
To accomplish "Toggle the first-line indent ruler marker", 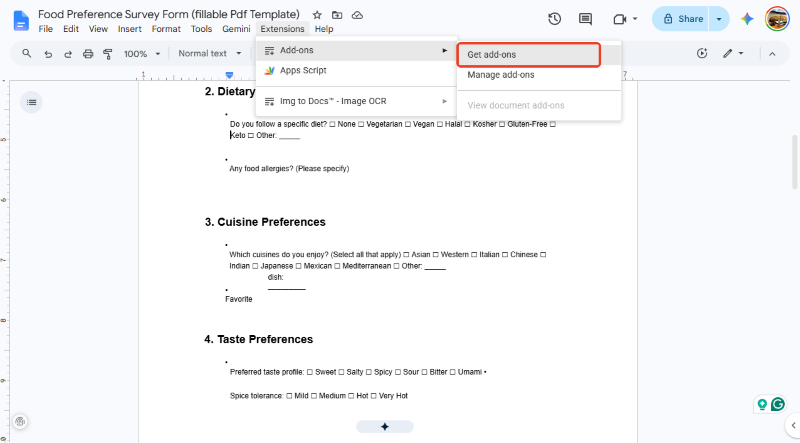I will tap(230, 75).
